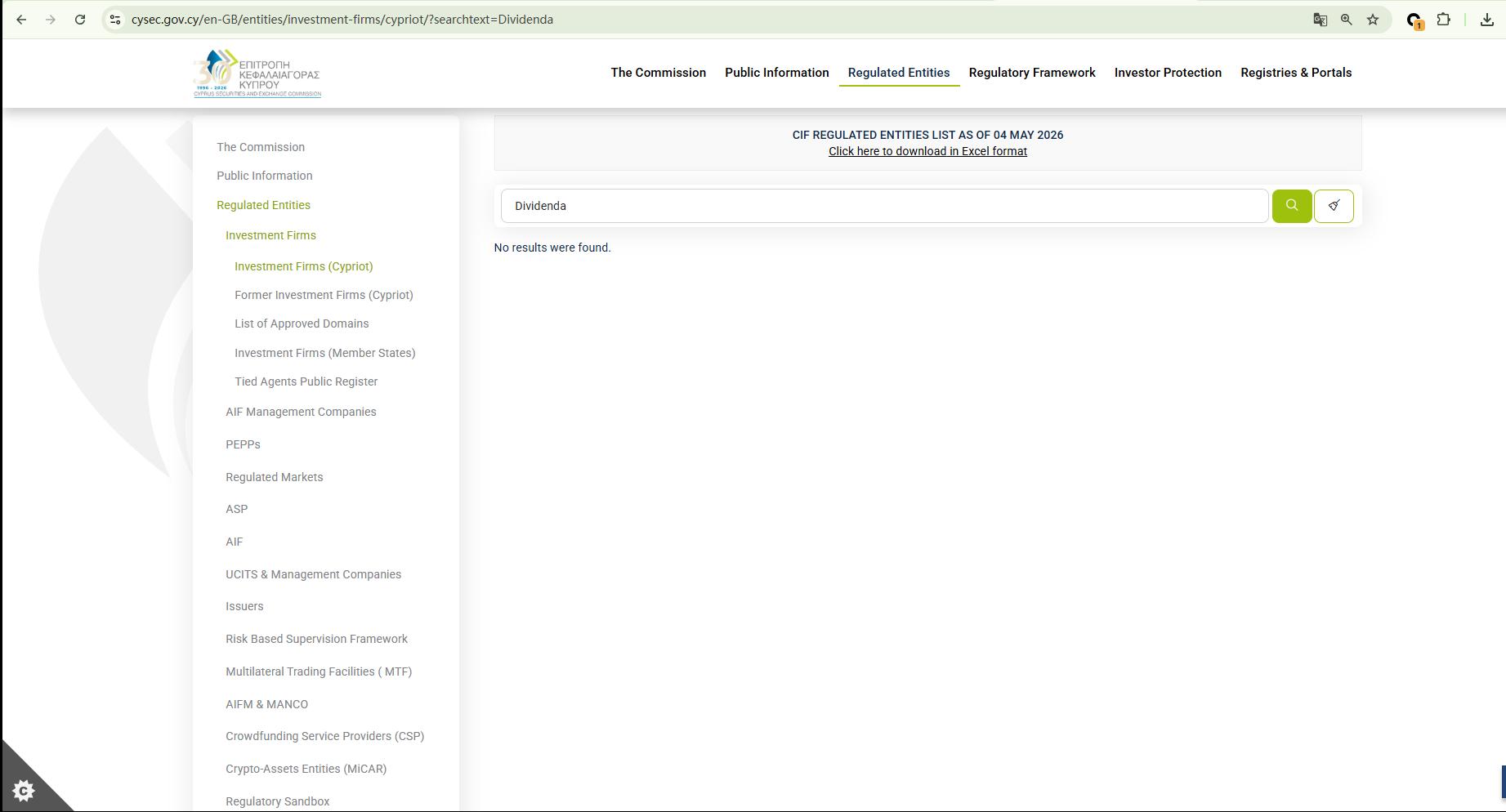The width and height of the screenshot is (1506, 812).
Task: Select Regulated Entities in sidebar
Action: pos(263,205)
